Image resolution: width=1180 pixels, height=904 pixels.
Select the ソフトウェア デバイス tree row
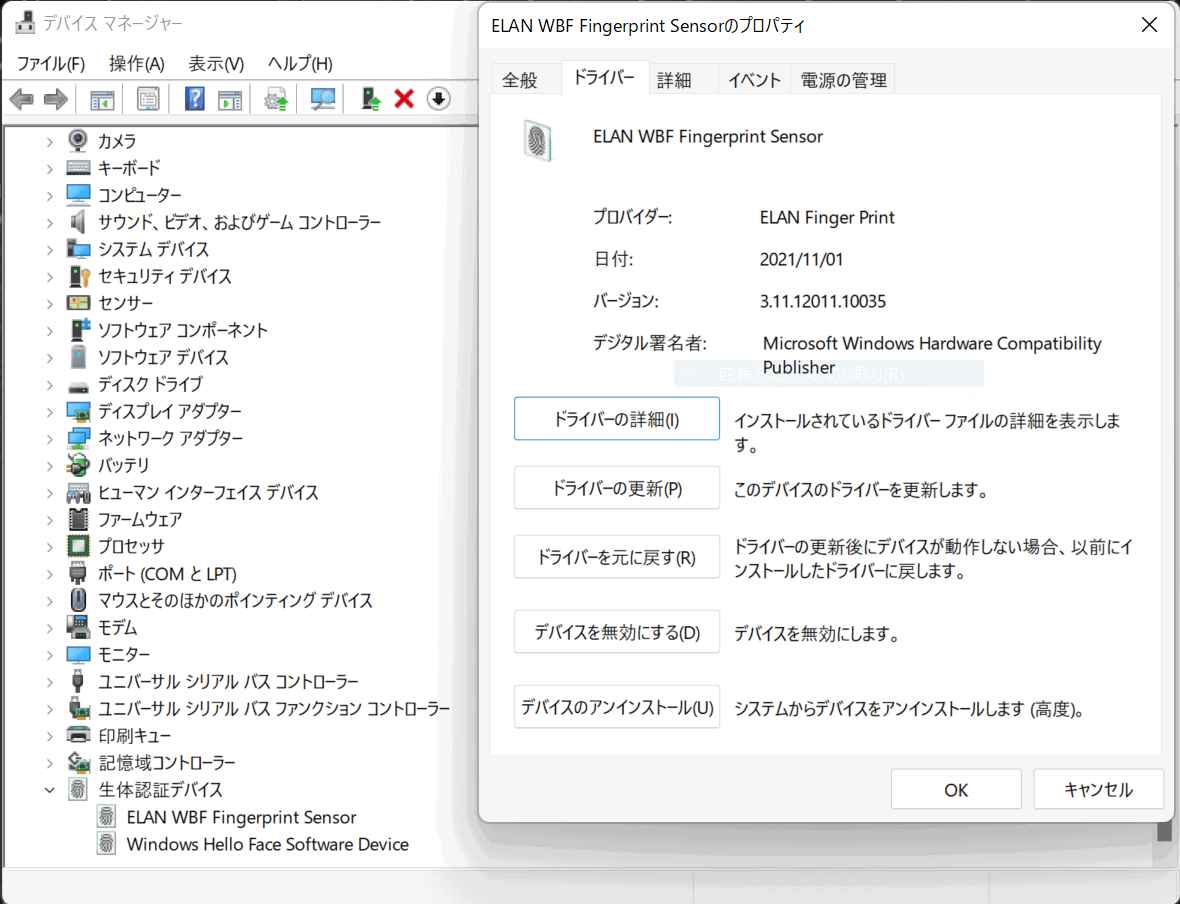click(x=163, y=358)
